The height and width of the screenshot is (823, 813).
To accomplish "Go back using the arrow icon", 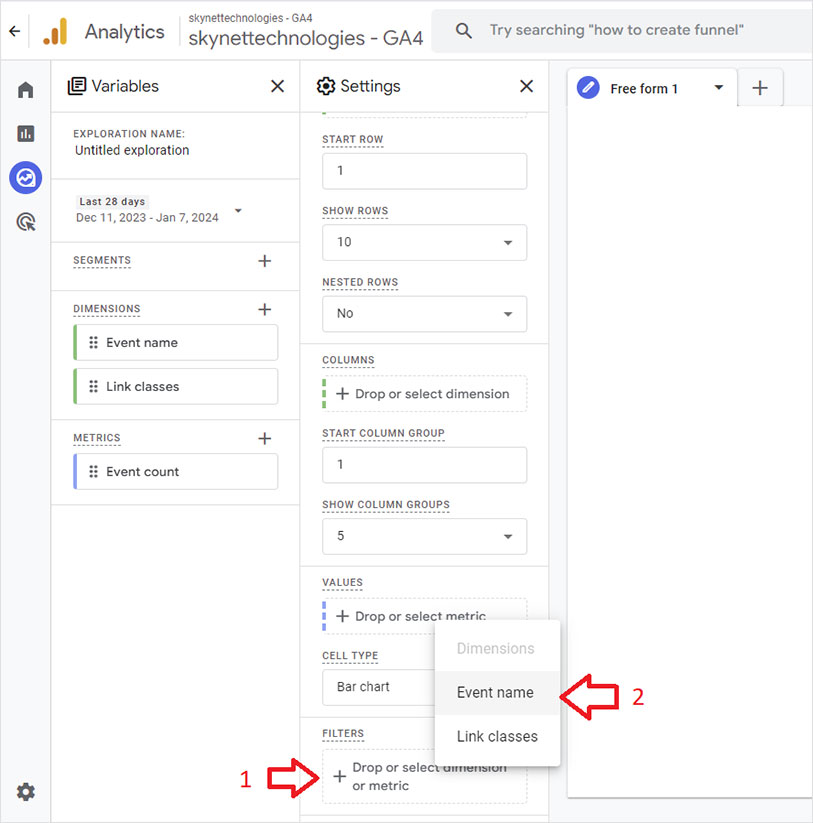I will pos(14,31).
